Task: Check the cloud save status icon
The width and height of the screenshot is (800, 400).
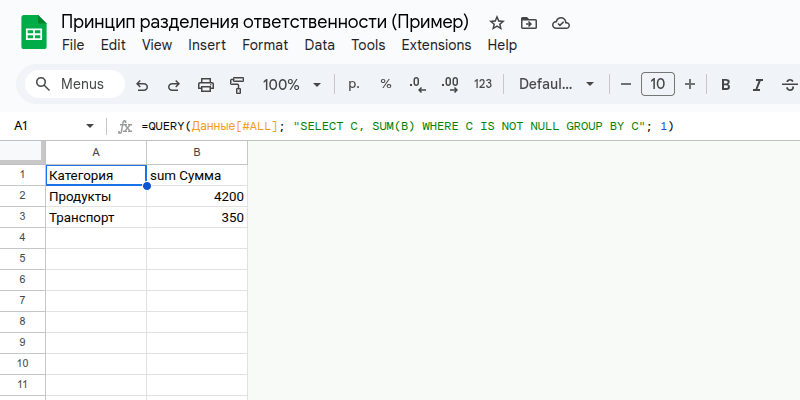Action: (x=561, y=23)
